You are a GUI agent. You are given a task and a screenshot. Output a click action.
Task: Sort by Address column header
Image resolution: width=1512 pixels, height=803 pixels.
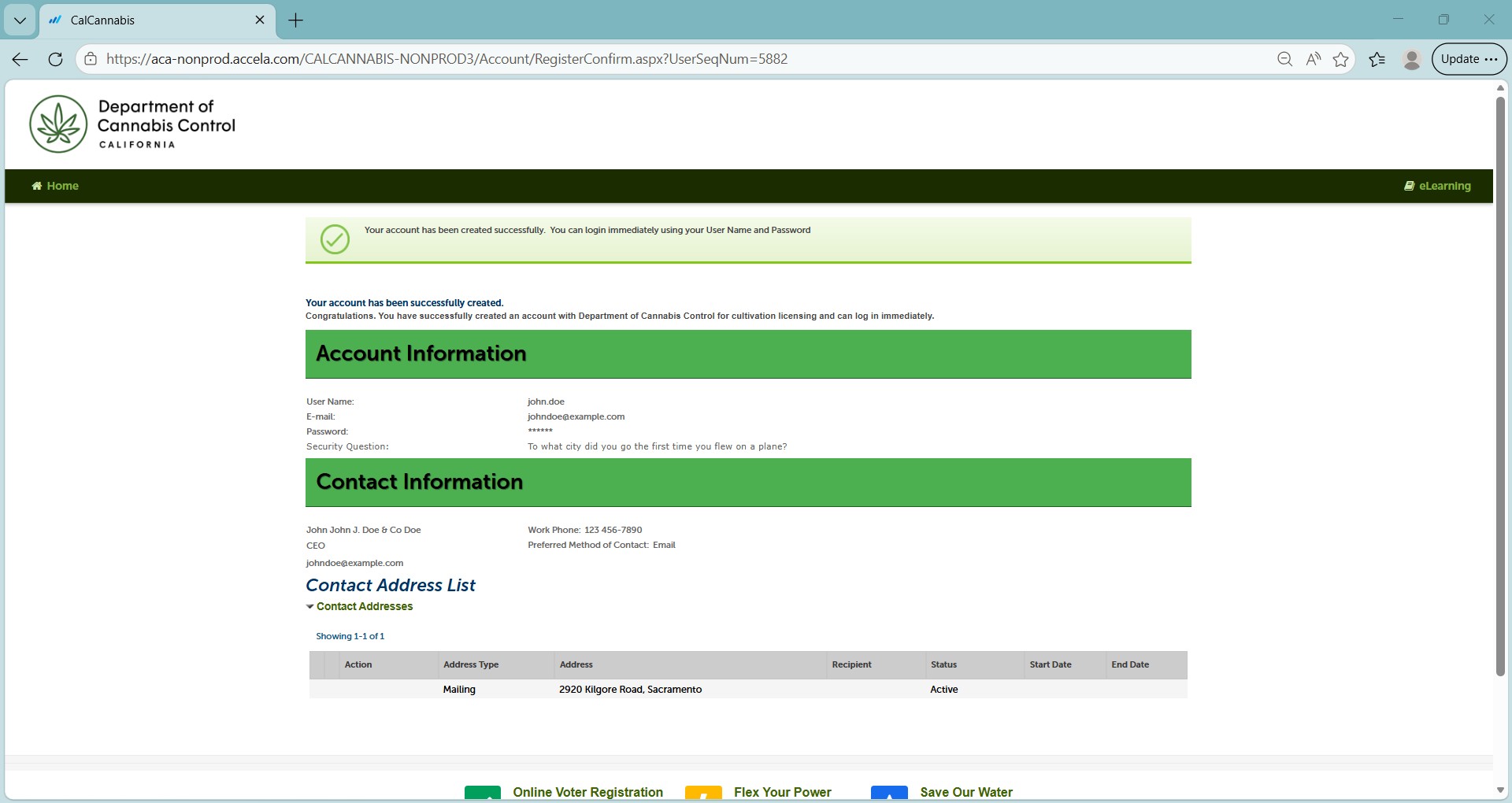coord(576,664)
